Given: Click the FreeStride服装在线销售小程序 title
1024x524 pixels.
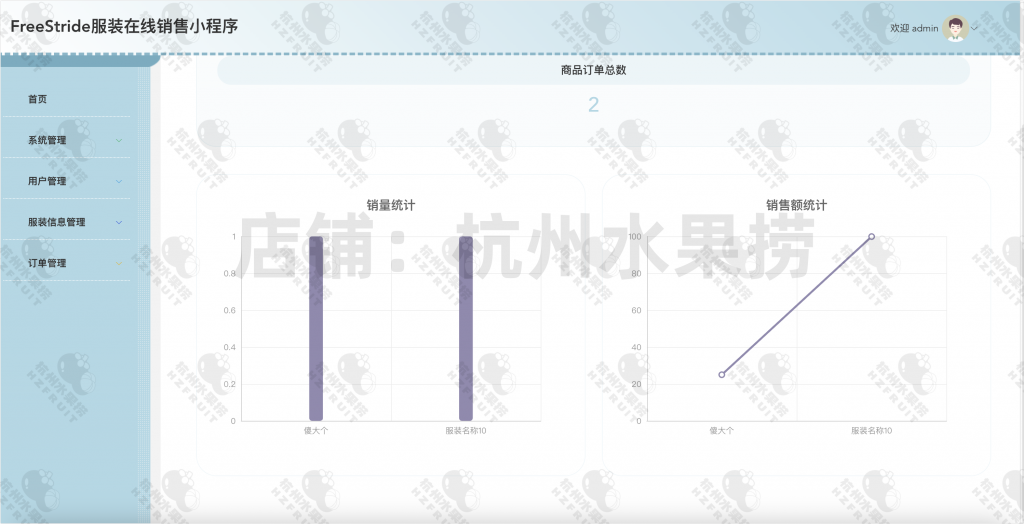Looking at the screenshot, I should [x=124, y=26].
